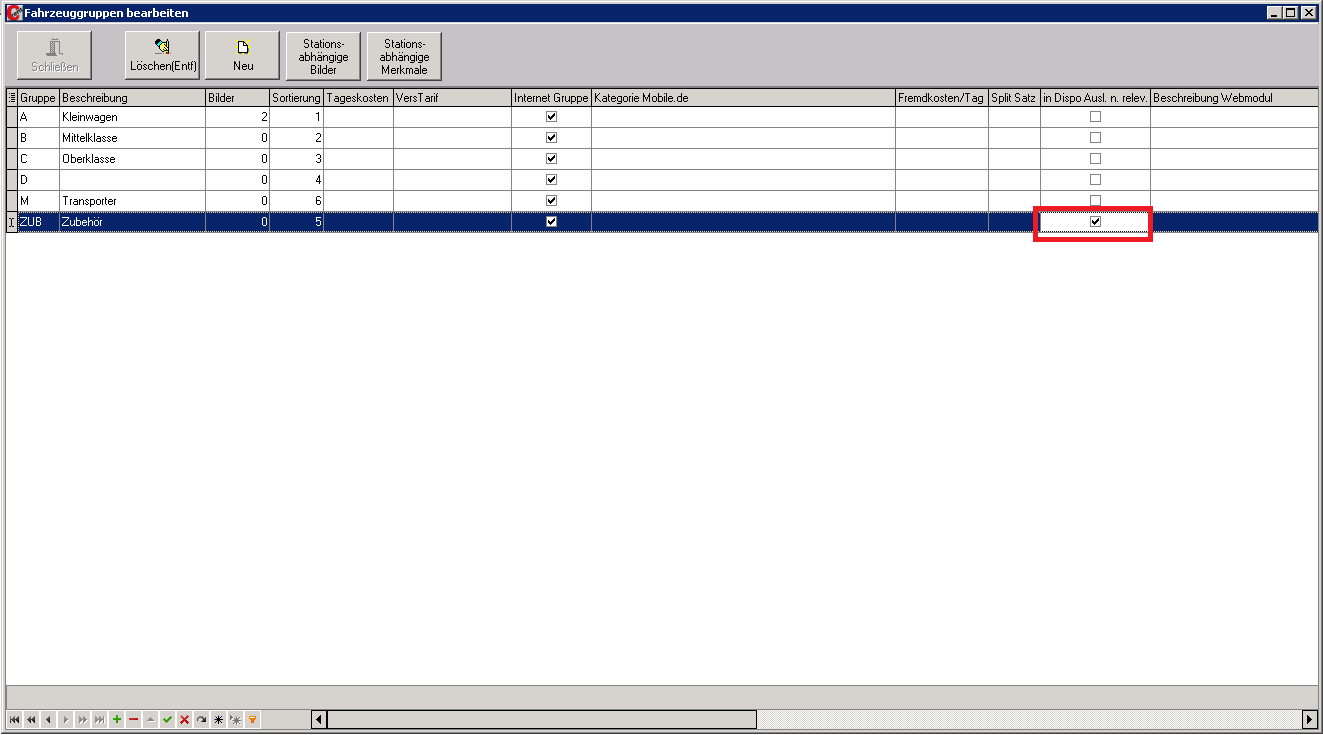Enable Dispo Ausl. n. relev. for Oberklasse
The height and width of the screenshot is (735, 1323).
[1095, 159]
